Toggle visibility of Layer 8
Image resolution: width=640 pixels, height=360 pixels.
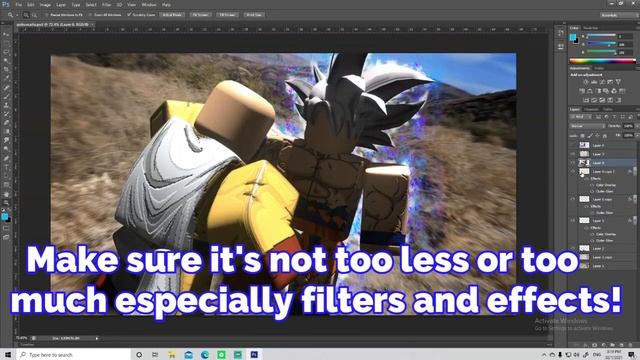[573, 145]
